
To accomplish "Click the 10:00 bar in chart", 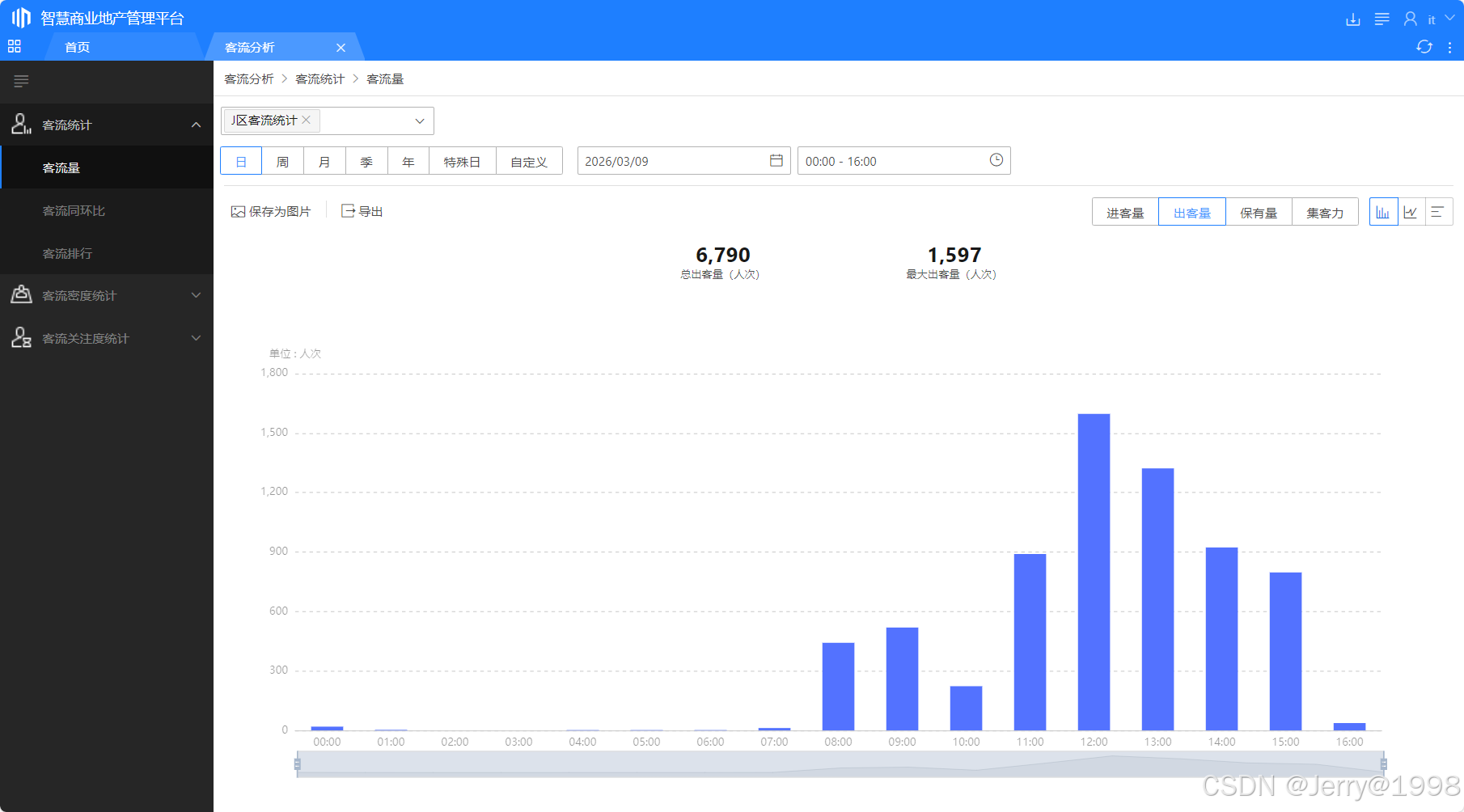I will tap(966, 708).
